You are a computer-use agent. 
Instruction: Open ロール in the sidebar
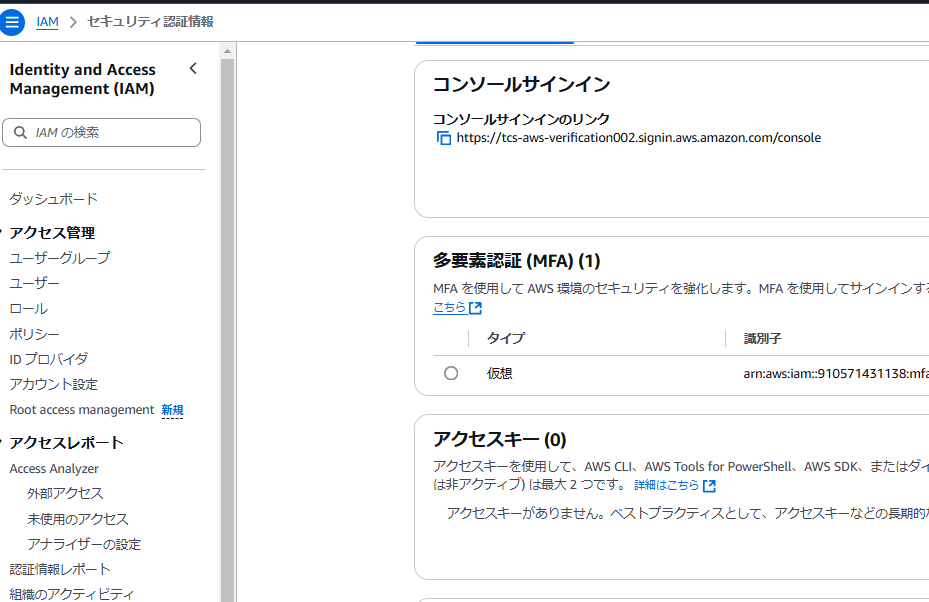pyautogui.click(x=28, y=309)
